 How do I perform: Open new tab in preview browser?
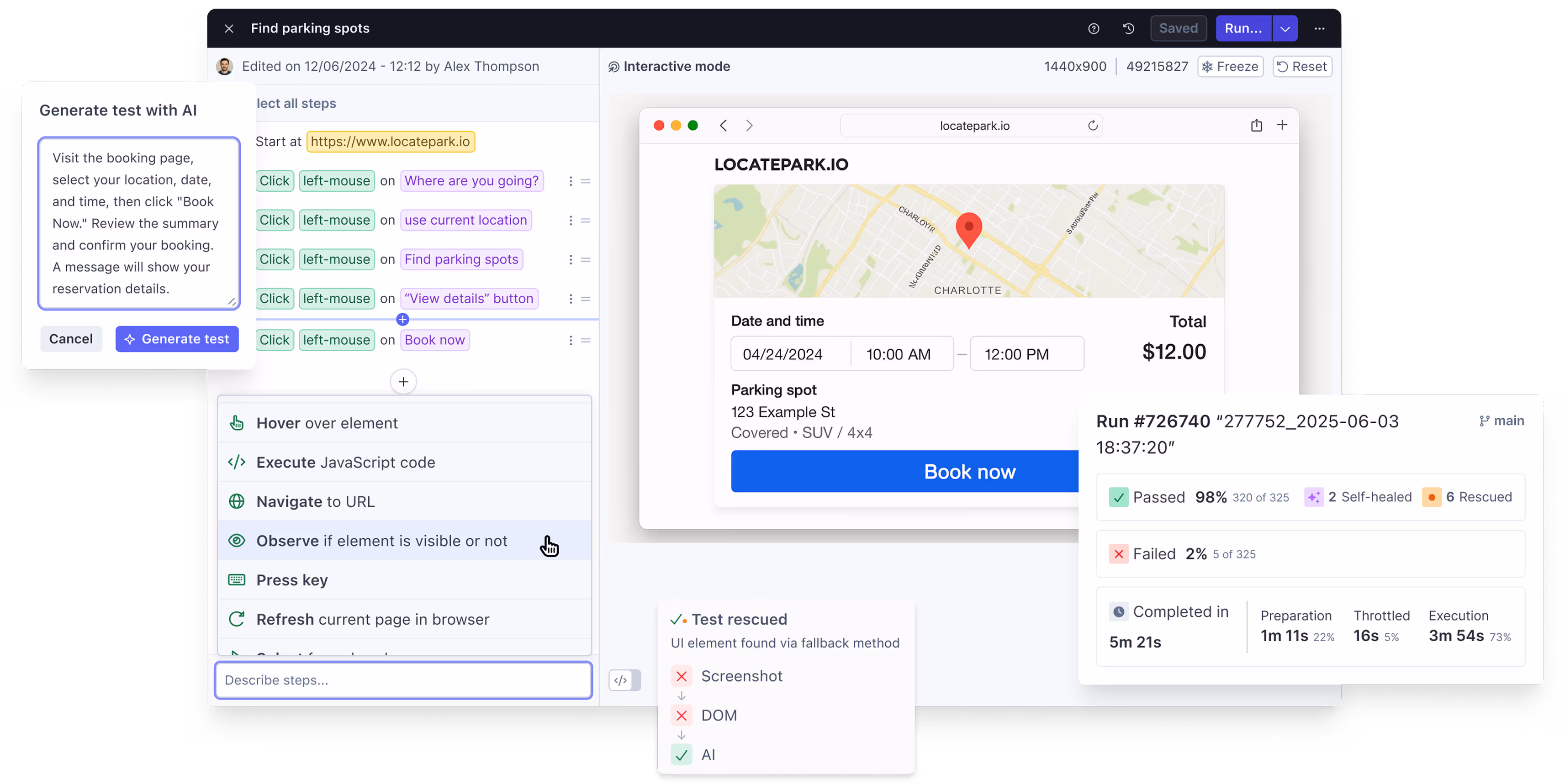[1282, 125]
